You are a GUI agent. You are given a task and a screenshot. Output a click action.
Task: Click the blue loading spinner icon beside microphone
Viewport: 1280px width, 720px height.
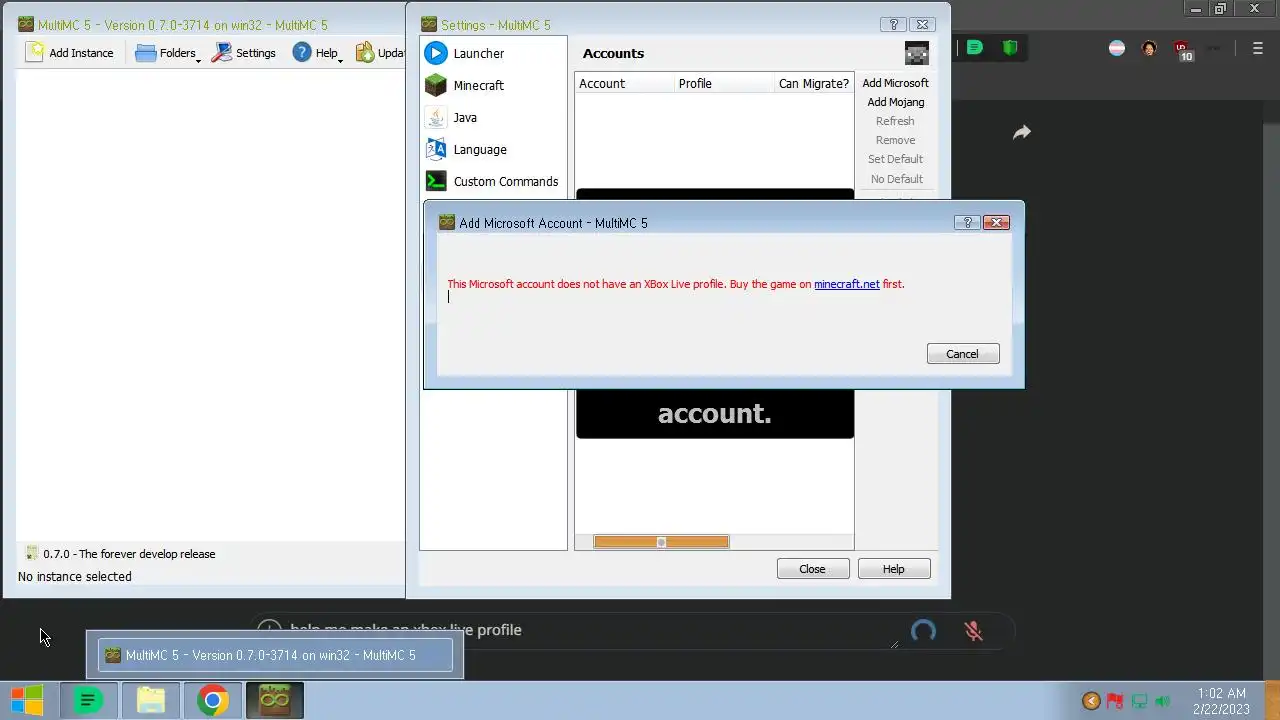923,630
